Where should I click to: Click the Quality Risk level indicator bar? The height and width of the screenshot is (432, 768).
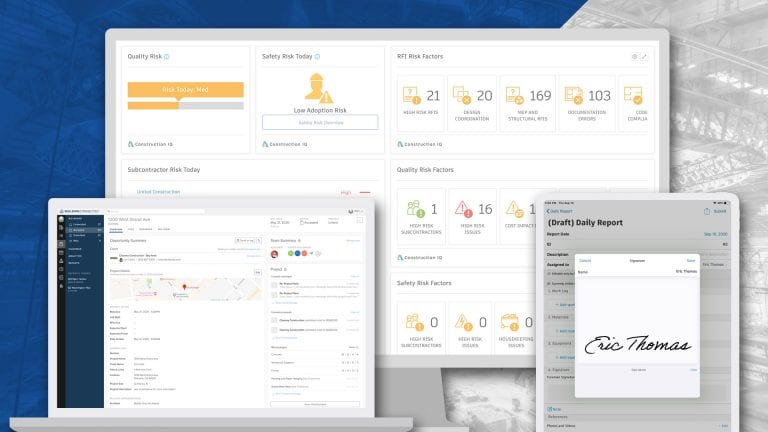[186, 106]
